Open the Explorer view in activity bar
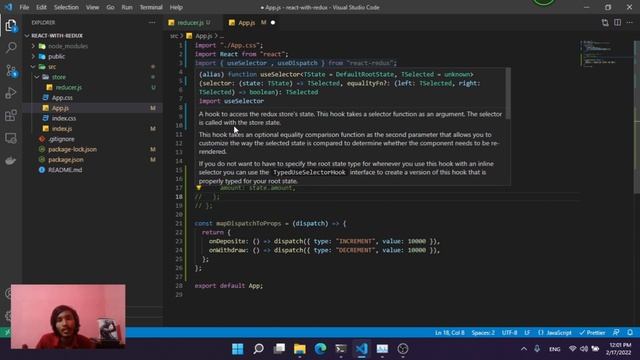The width and height of the screenshot is (640, 360). 11,25
